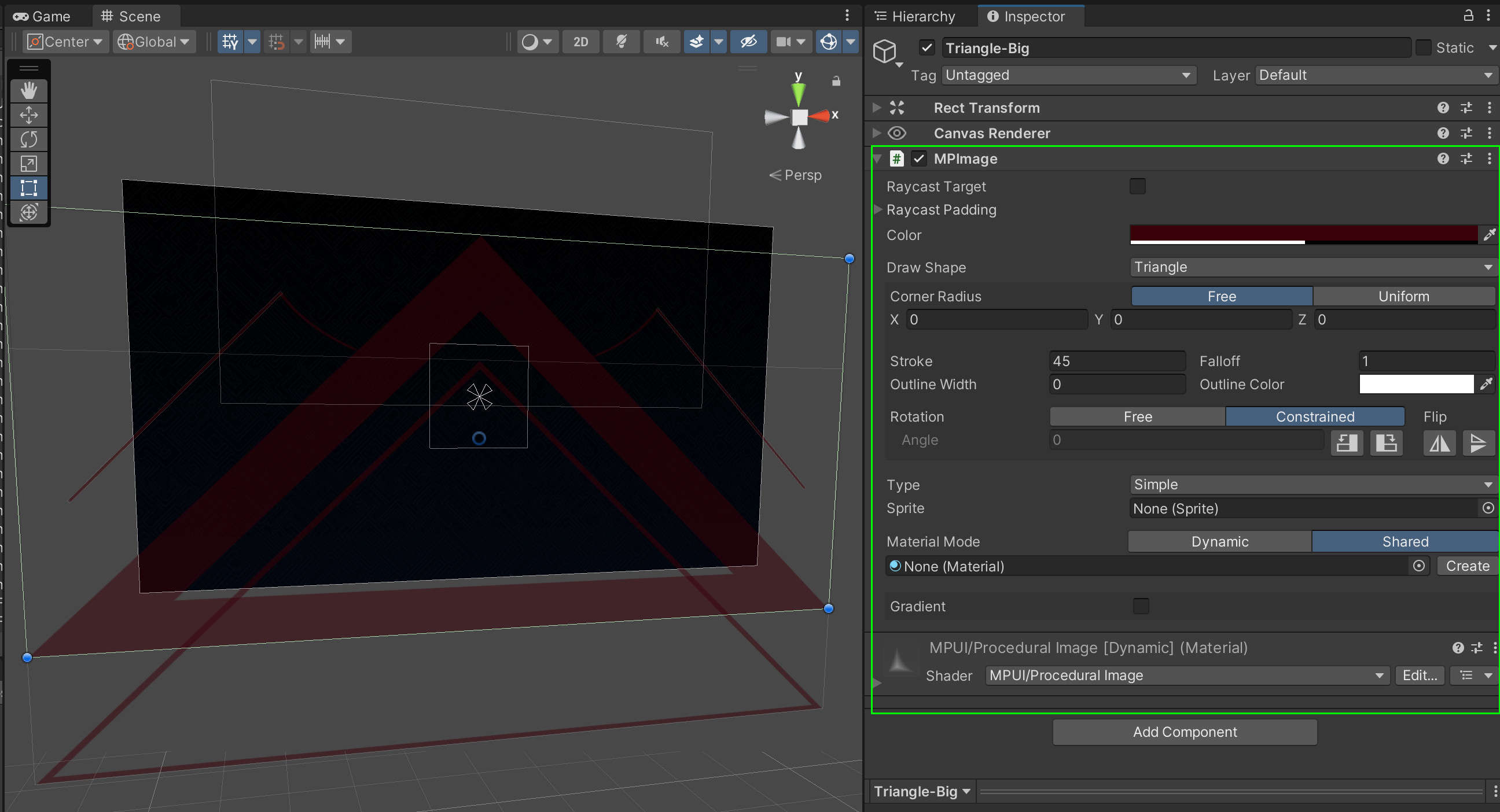Activate the Move tool
The image size is (1500, 812).
pos(28,115)
